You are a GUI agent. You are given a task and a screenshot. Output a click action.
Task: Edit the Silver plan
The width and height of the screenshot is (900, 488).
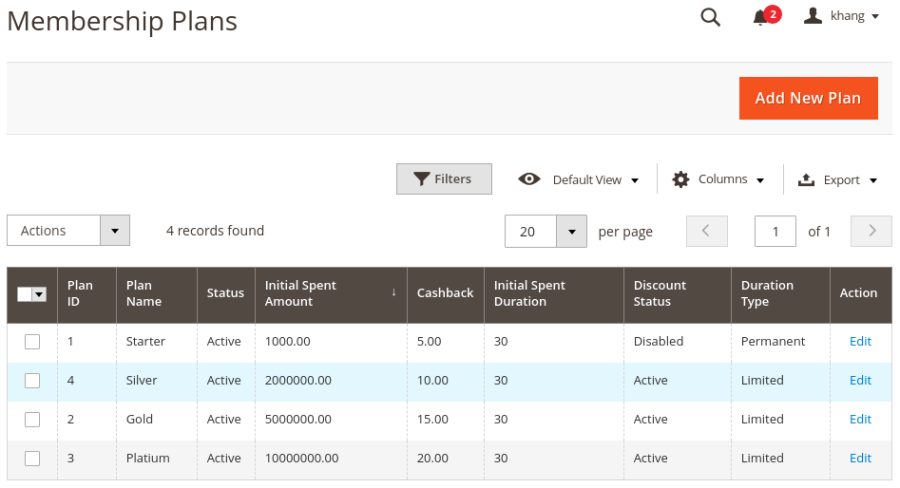point(860,381)
